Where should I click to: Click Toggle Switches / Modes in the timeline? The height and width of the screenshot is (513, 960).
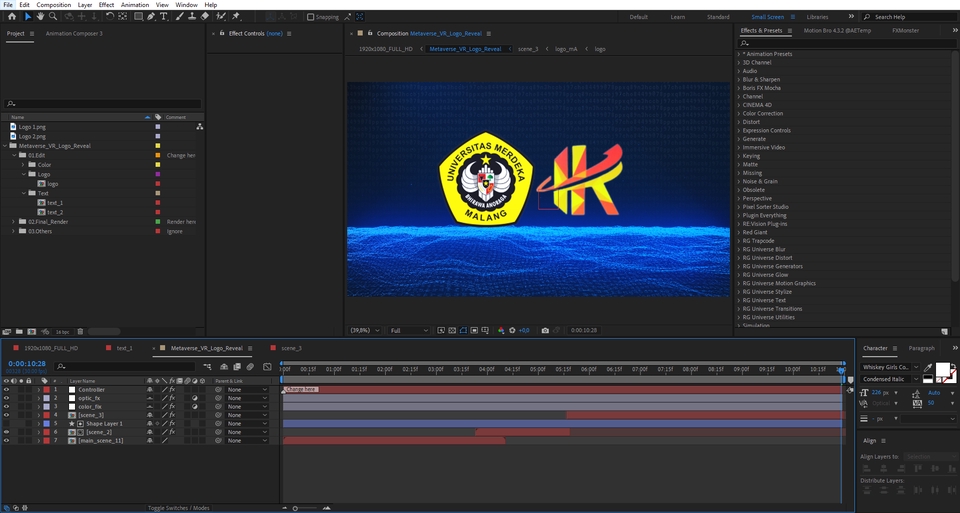[x=179, y=508]
